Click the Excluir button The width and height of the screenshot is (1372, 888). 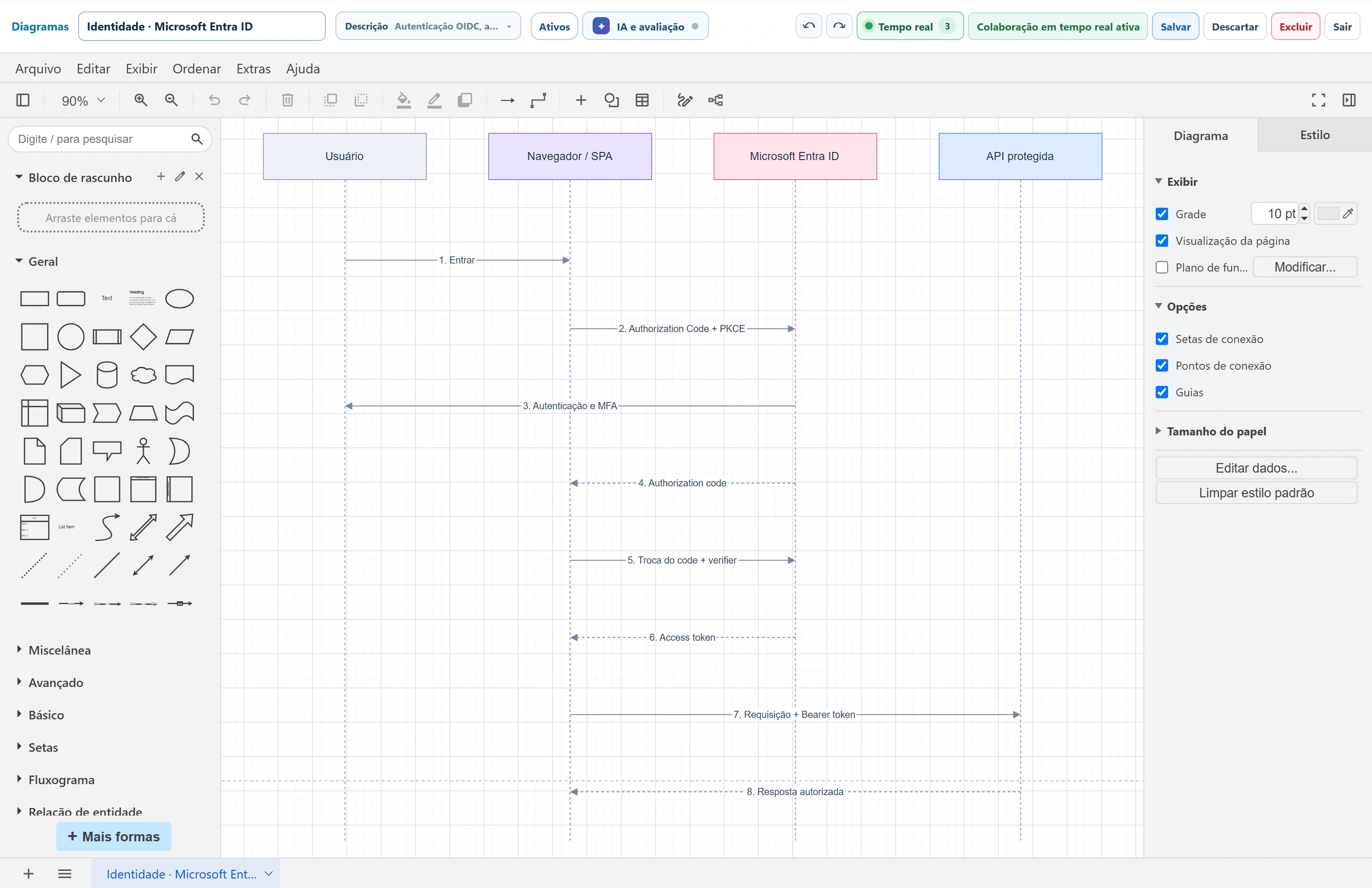(1295, 27)
